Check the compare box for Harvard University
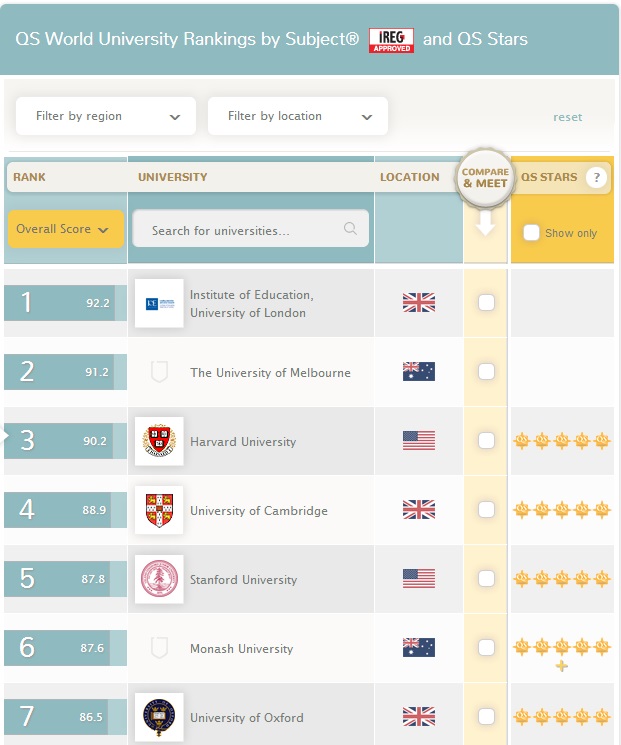621x745 pixels. [x=486, y=441]
